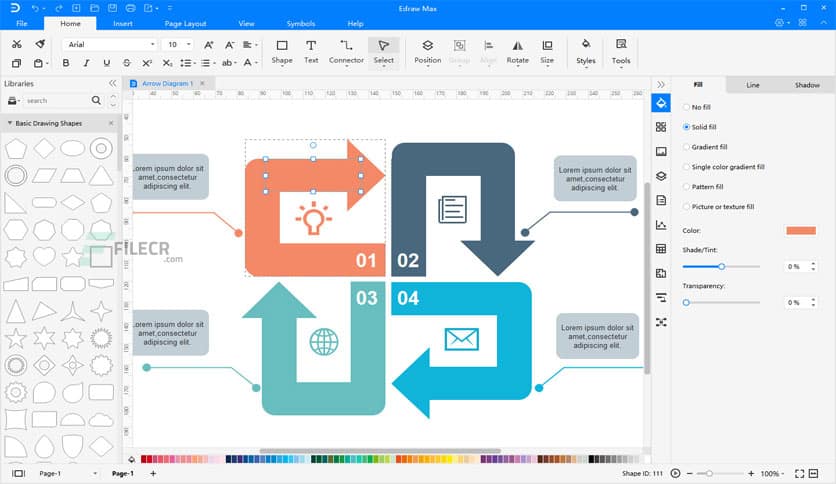Select the Text tool

pos(311,52)
